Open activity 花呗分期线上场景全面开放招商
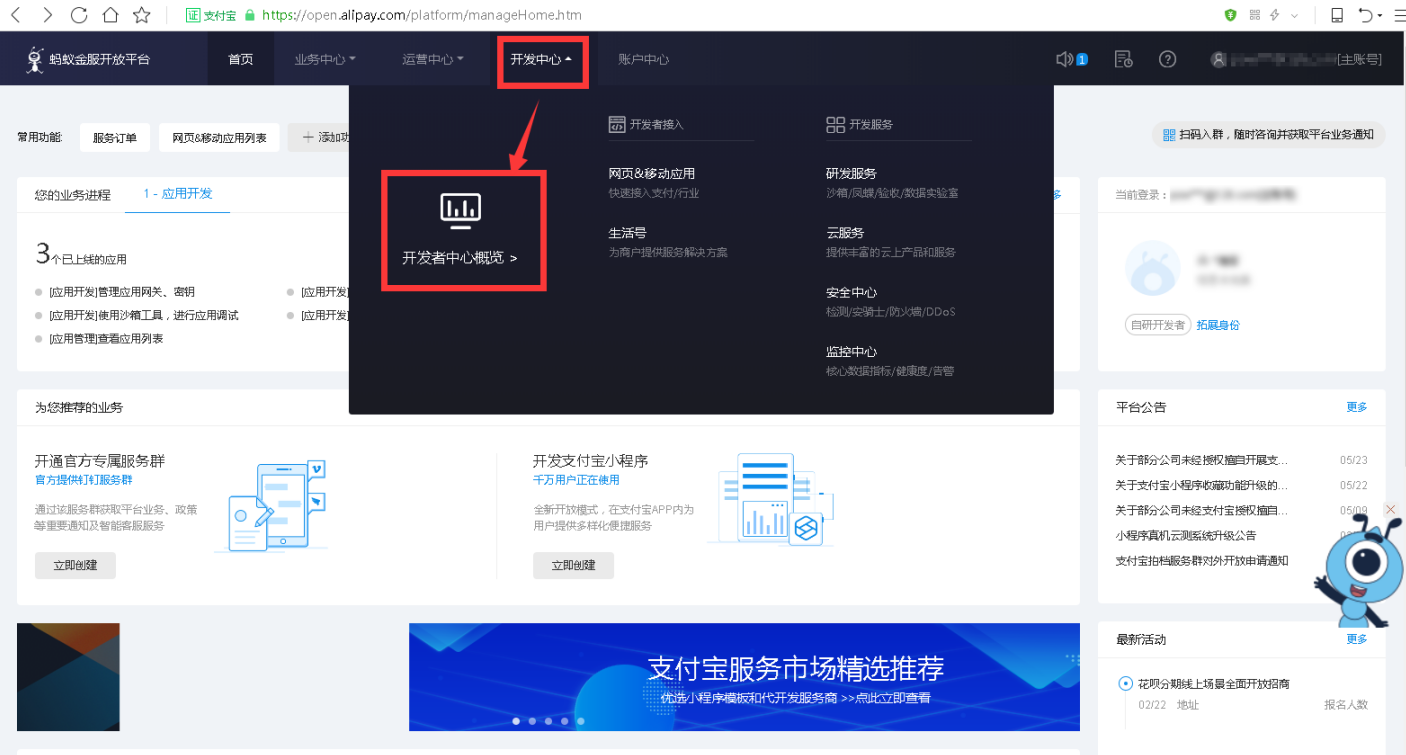 pos(1213,684)
